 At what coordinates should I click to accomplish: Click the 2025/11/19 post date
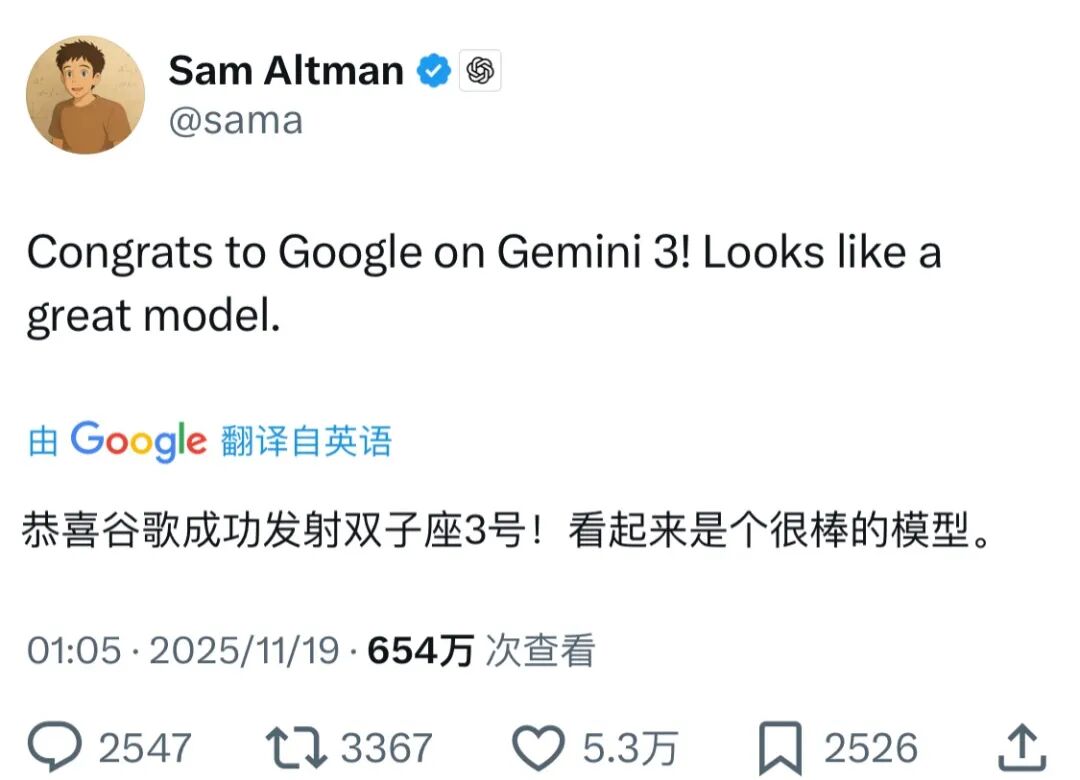[x=246, y=651]
